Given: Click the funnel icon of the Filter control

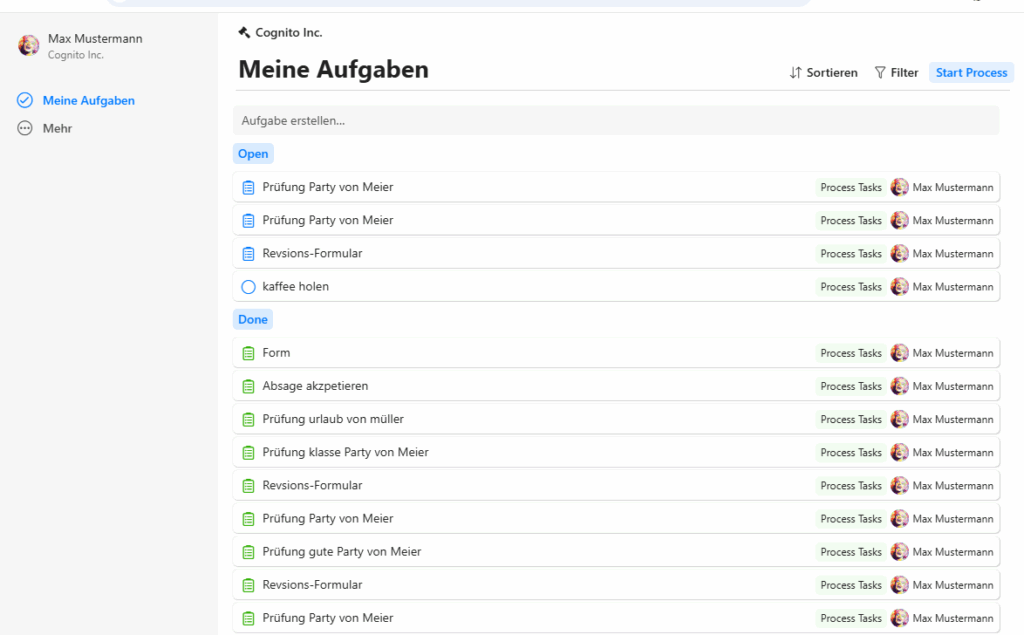Looking at the screenshot, I should (x=880, y=73).
